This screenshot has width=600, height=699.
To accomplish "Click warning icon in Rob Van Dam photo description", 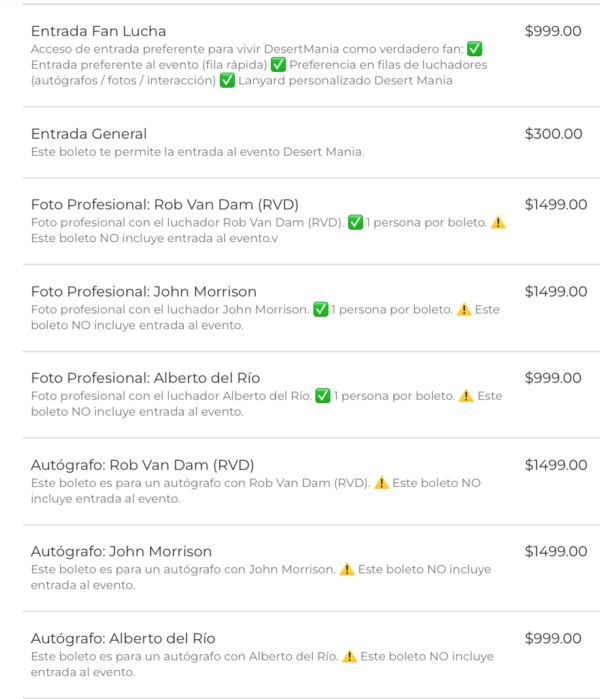I will coord(498,223).
